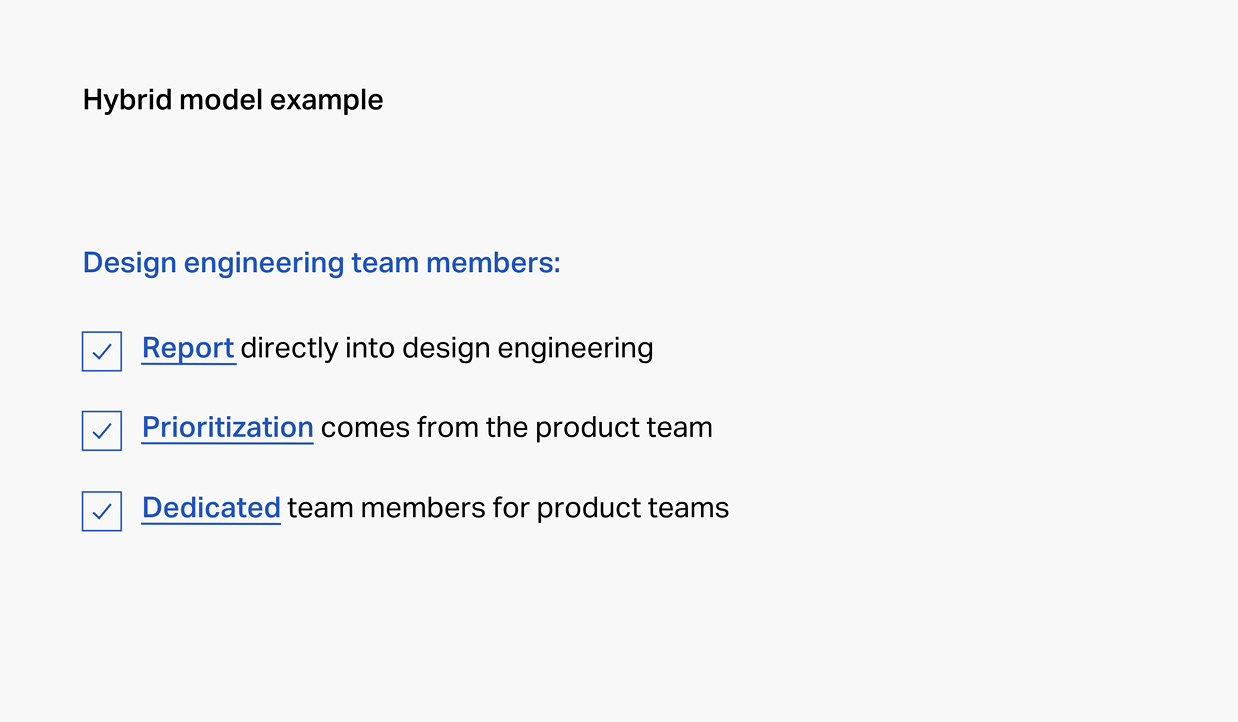The image size is (1238, 722).
Task: Click the checkmark icon in the second row
Action: (102, 432)
